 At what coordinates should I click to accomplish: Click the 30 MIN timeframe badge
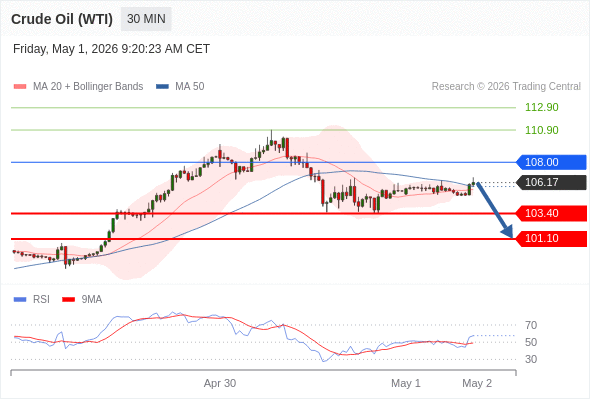[146, 19]
